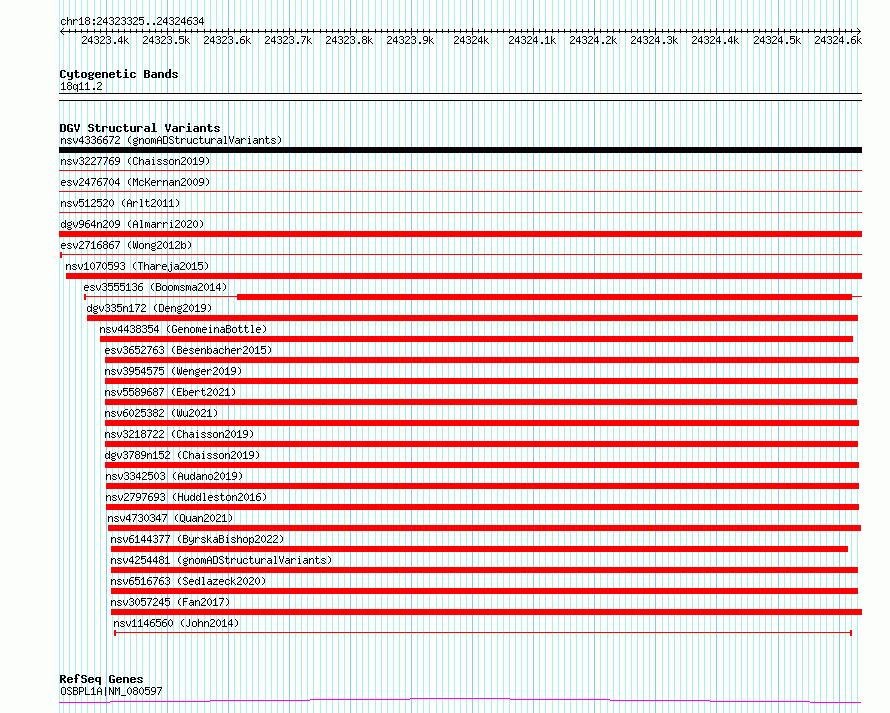Open variant esv2716867 (Wong2012b)
The height and width of the screenshot is (713, 890).
[126, 245]
